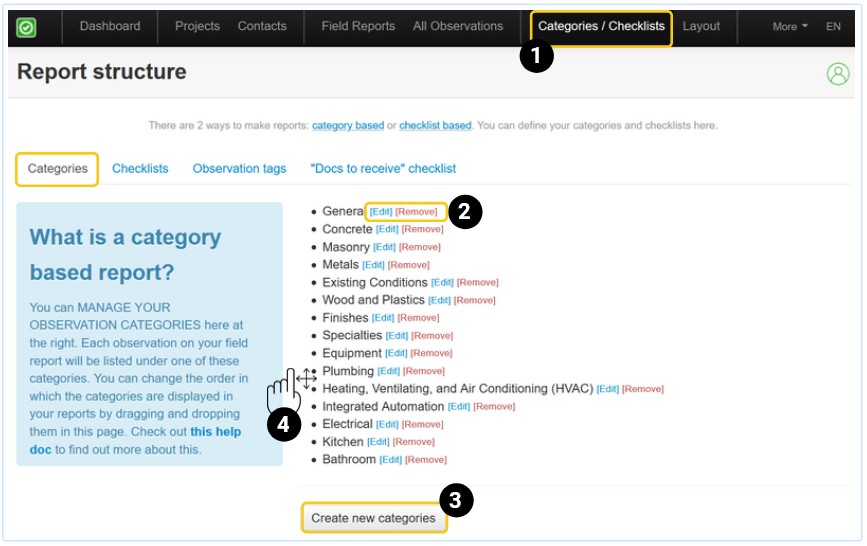The image size is (867, 546).
Task: Remove the Bathroom category
Action: 426,460
